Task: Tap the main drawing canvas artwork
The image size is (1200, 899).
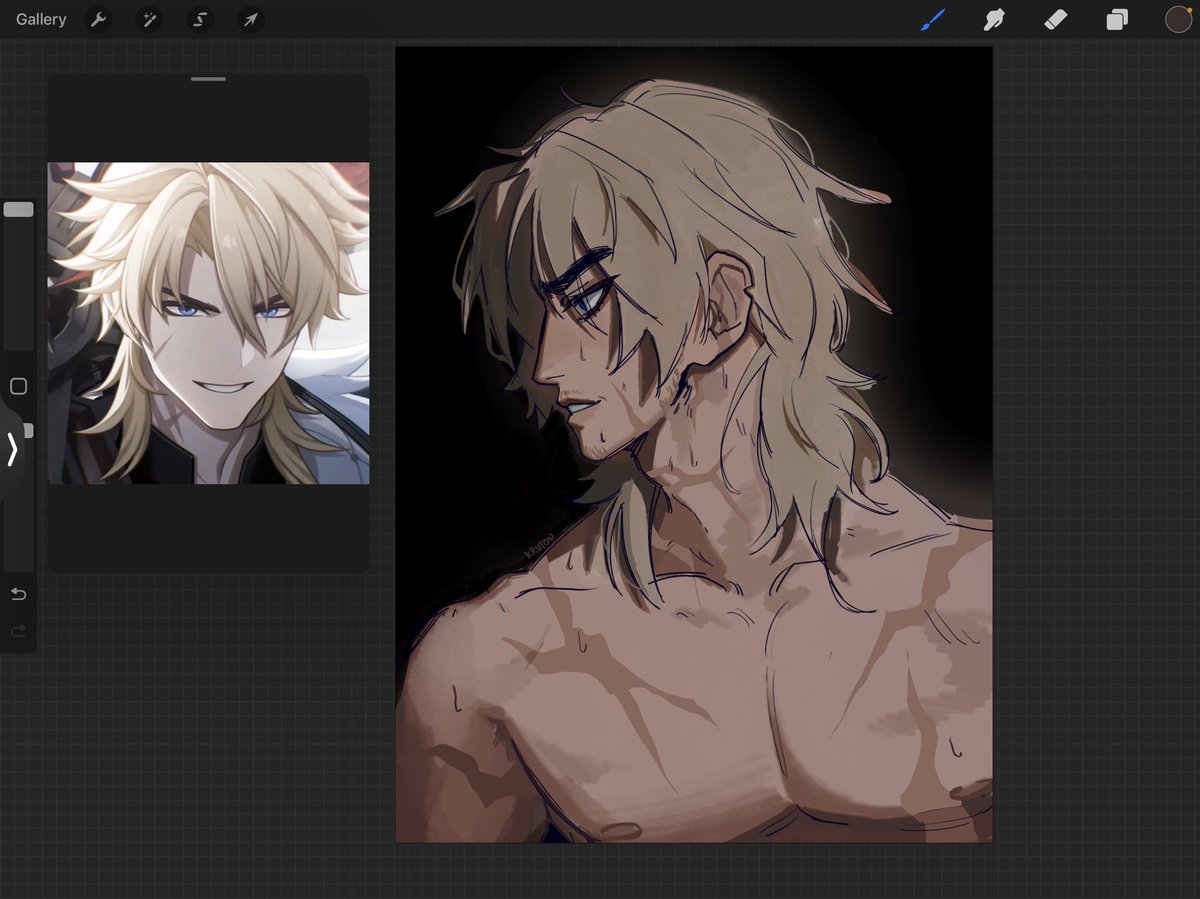Action: [694, 444]
